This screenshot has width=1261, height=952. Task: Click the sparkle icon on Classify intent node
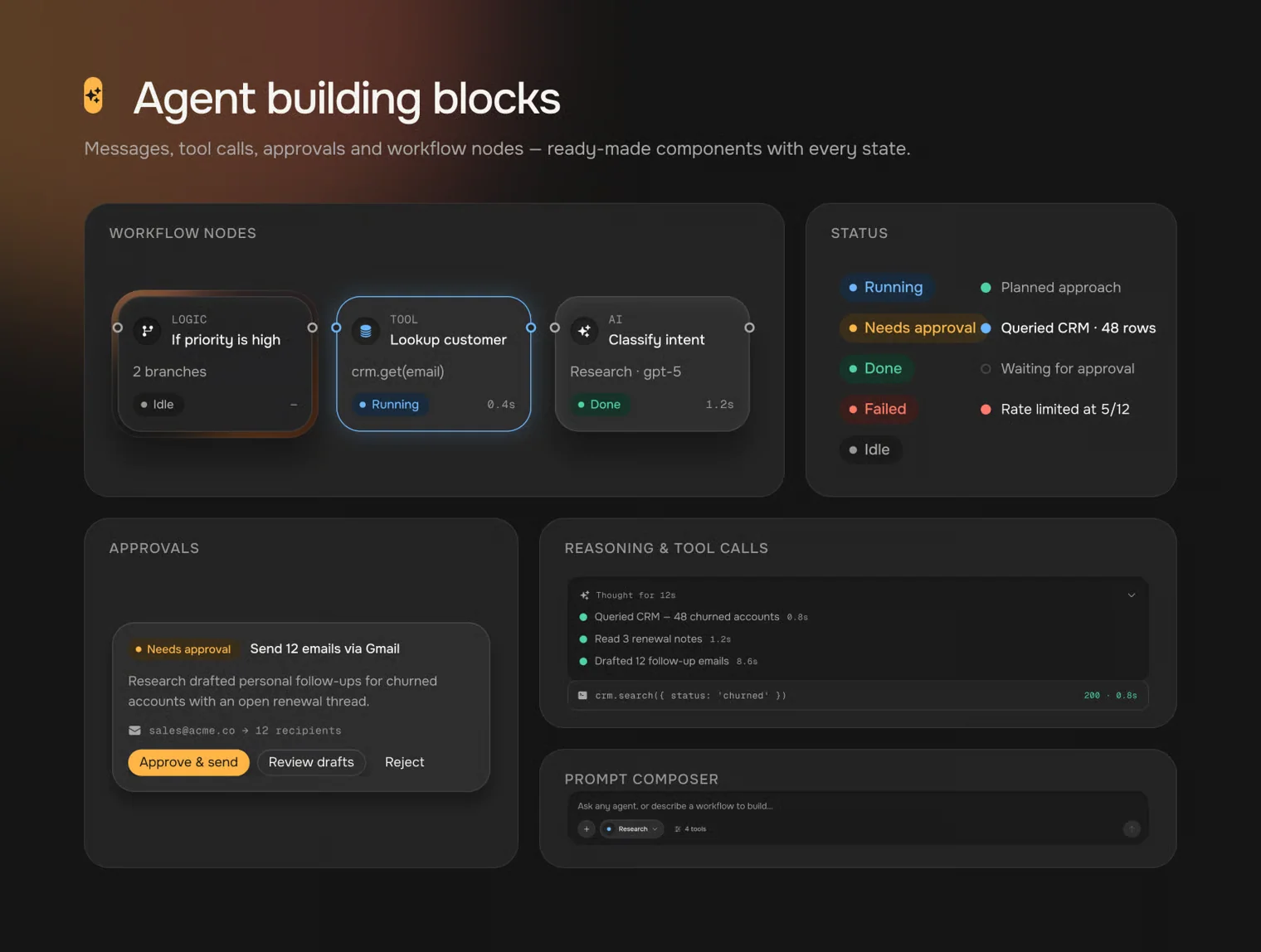[x=584, y=330]
